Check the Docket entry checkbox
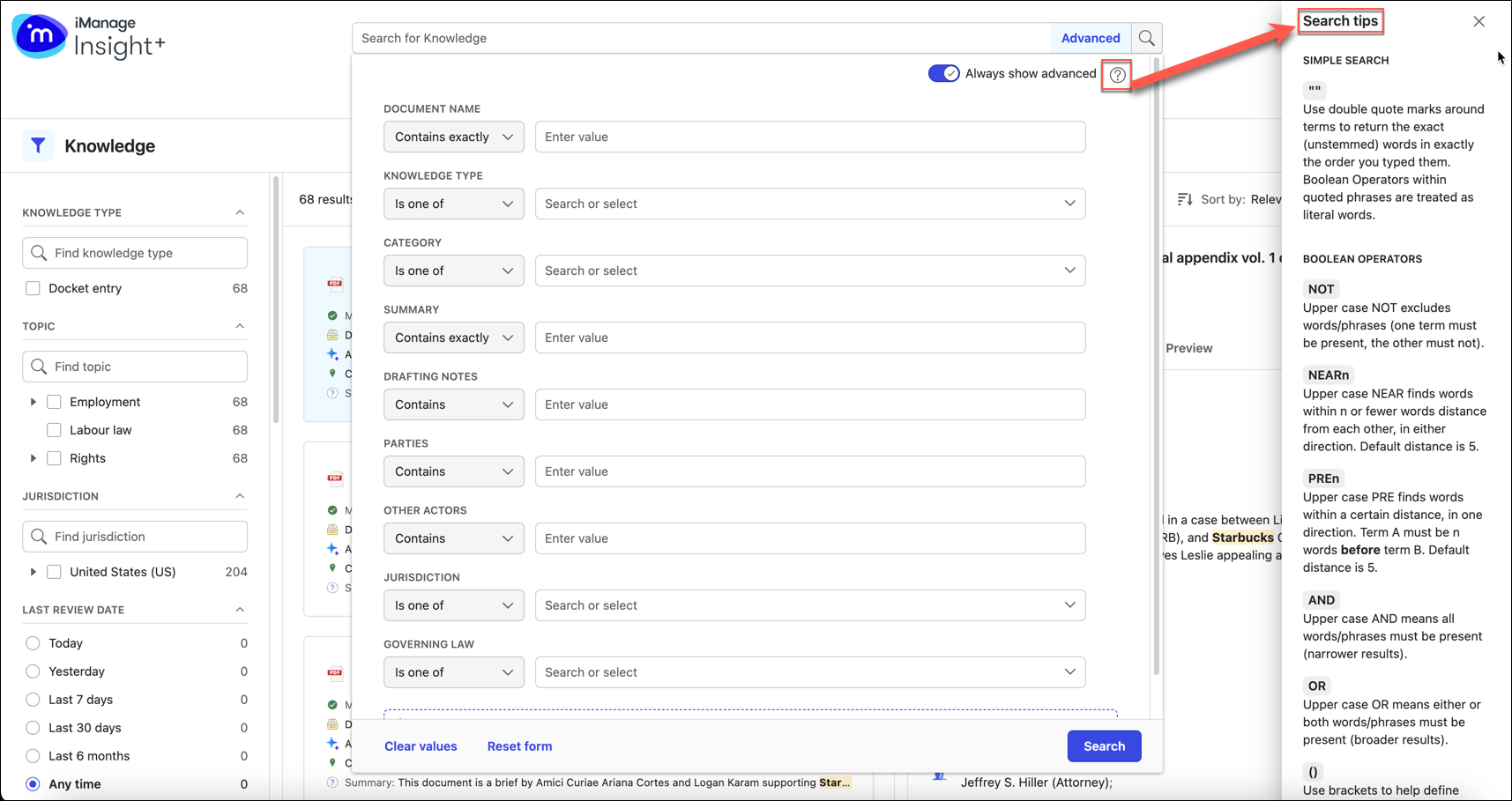 tap(33, 288)
